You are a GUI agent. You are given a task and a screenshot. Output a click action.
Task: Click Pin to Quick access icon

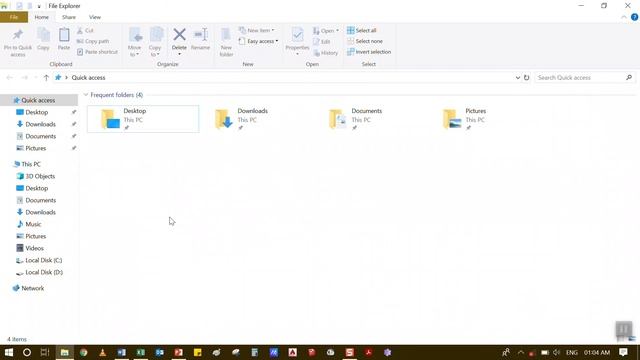coord(18,35)
